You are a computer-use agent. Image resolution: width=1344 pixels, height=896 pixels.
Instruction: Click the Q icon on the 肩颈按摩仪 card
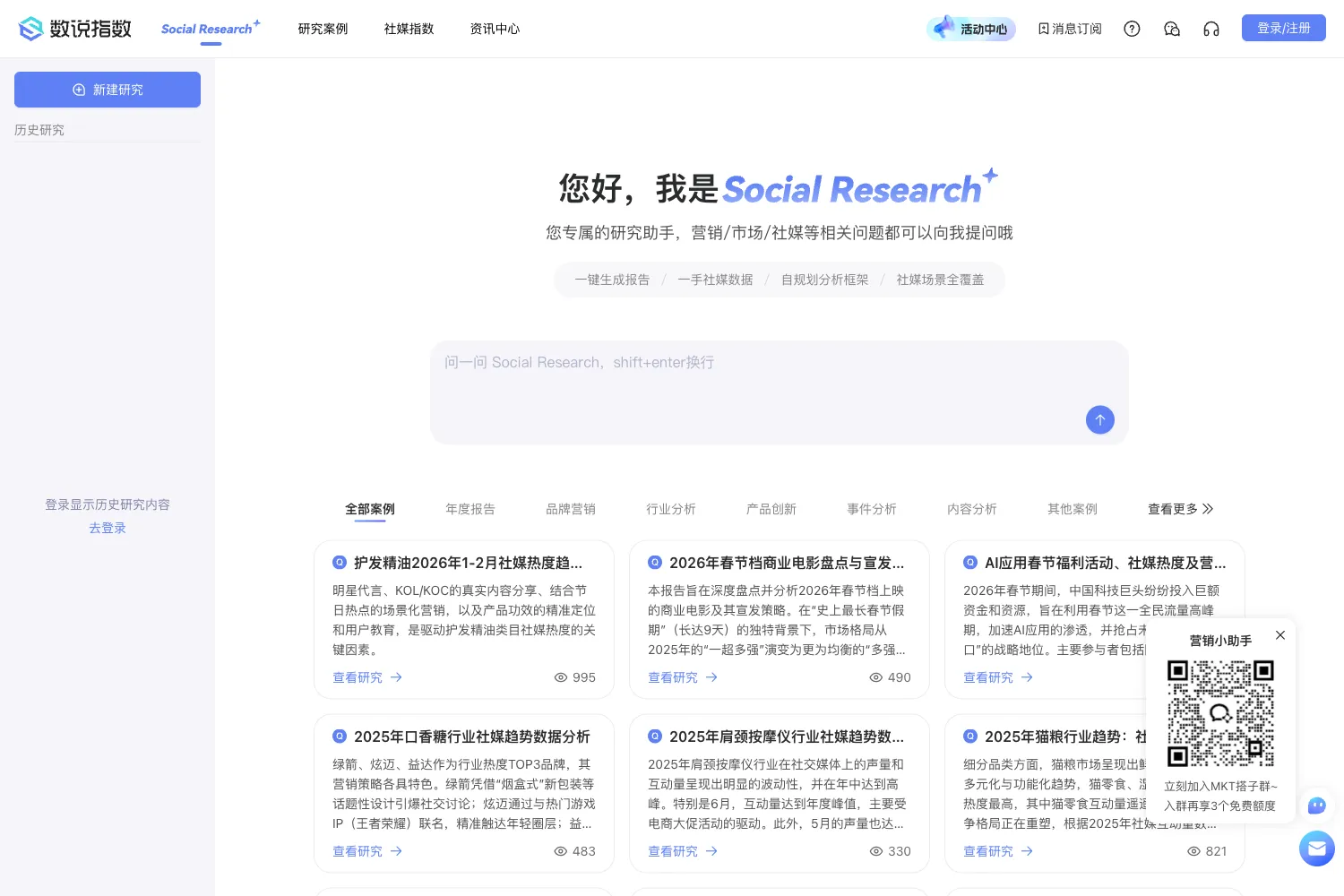[655, 737]
